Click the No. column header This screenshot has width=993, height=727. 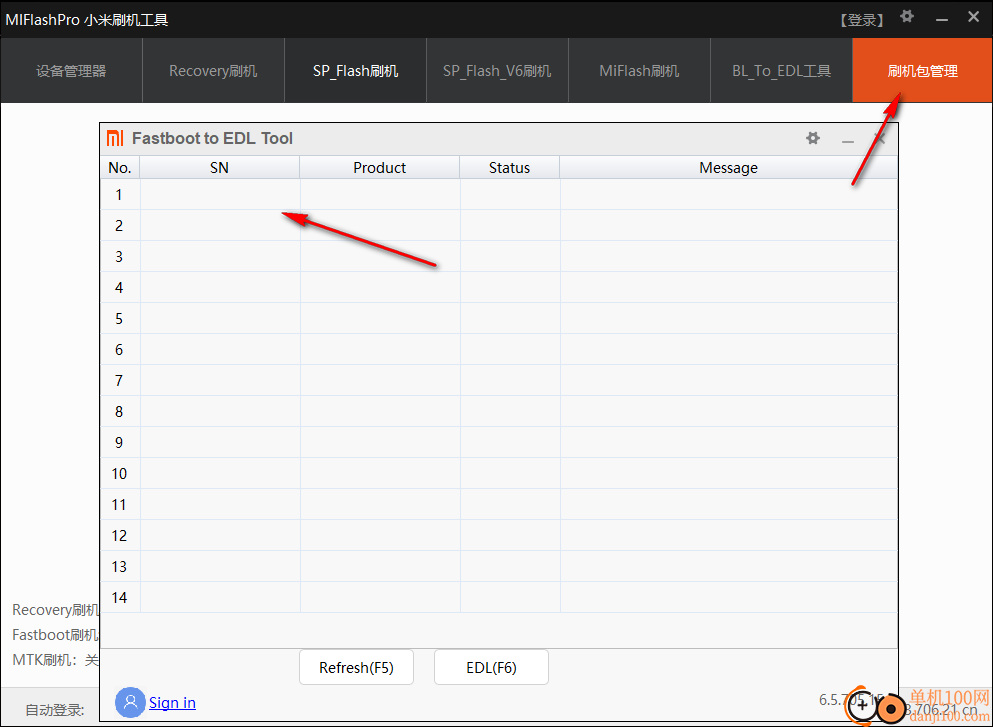tap(120, 167)
